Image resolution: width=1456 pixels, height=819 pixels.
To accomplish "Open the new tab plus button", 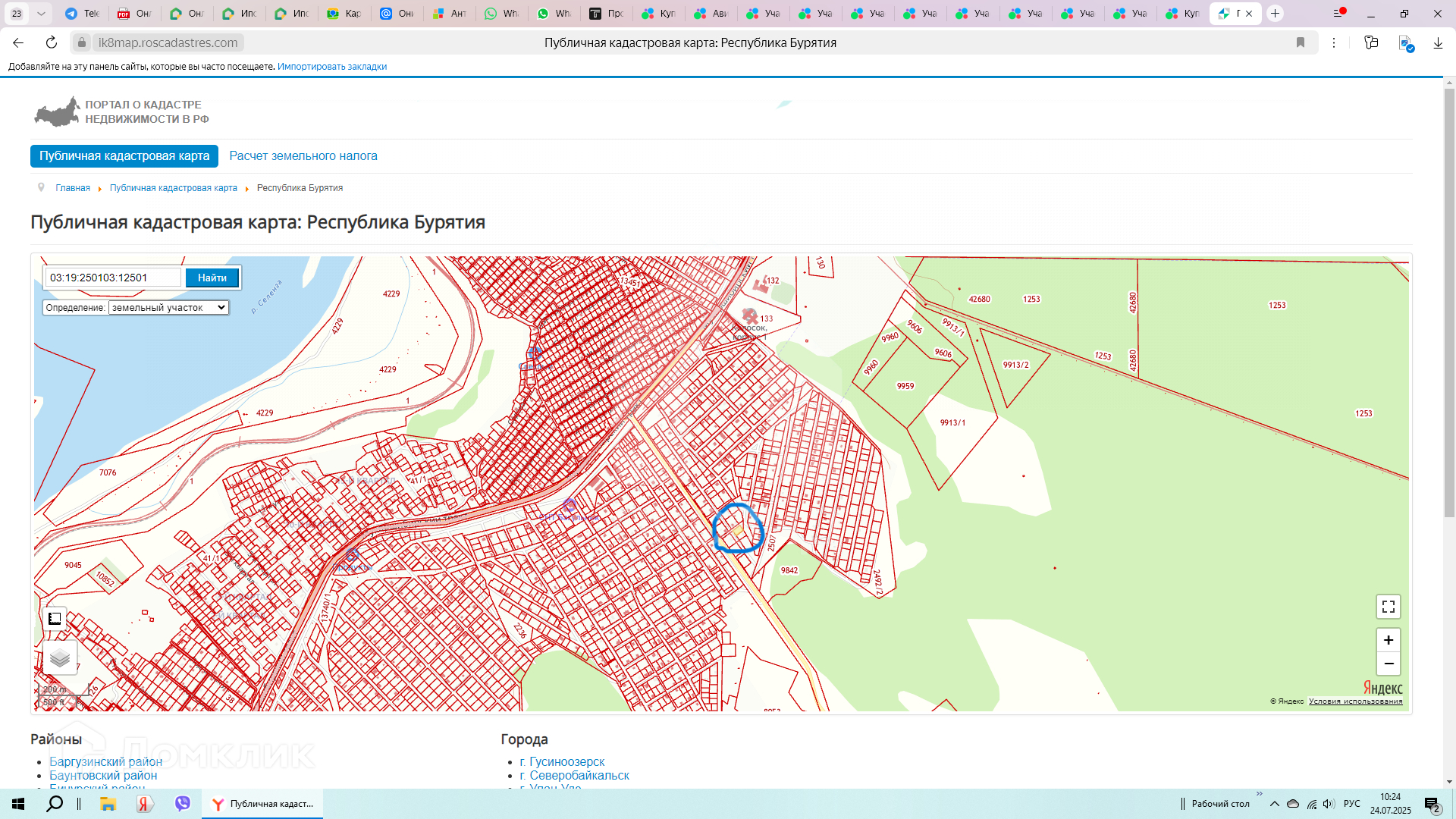I will click(1276, 14).
